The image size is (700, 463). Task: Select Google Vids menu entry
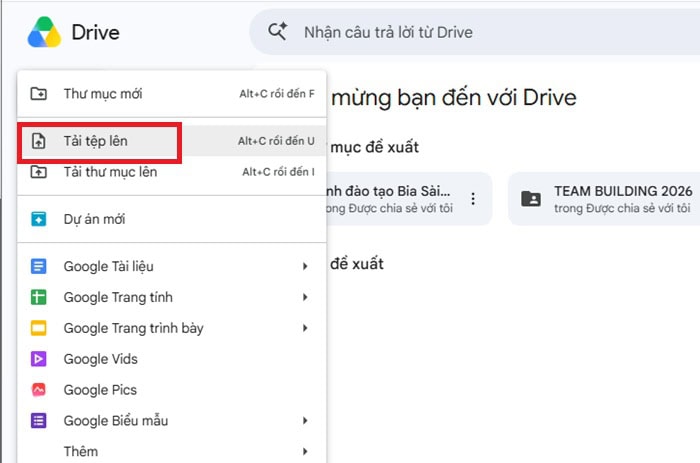[x=172, y=359]
